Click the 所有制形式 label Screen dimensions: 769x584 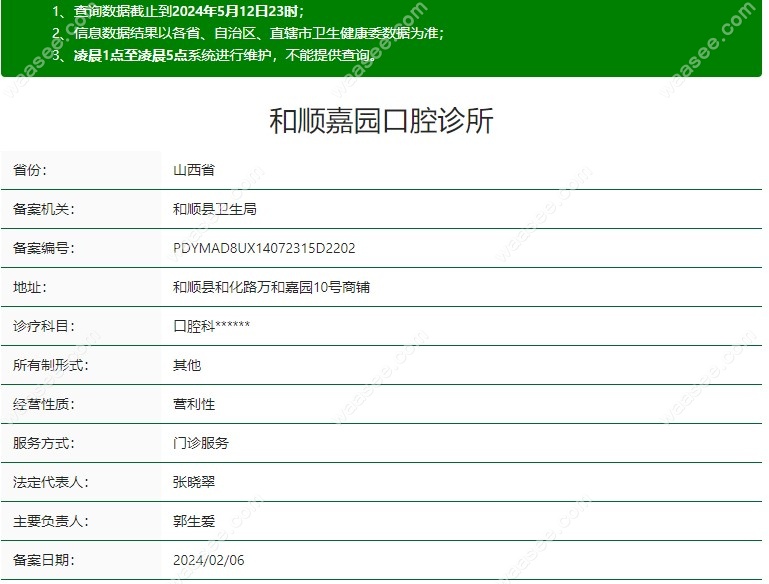[x=51, y=365]
